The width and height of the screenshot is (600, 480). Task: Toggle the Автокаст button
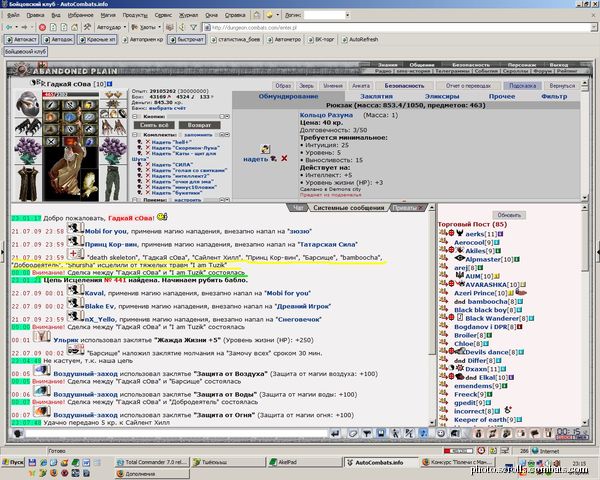click(x=21, y=39)
